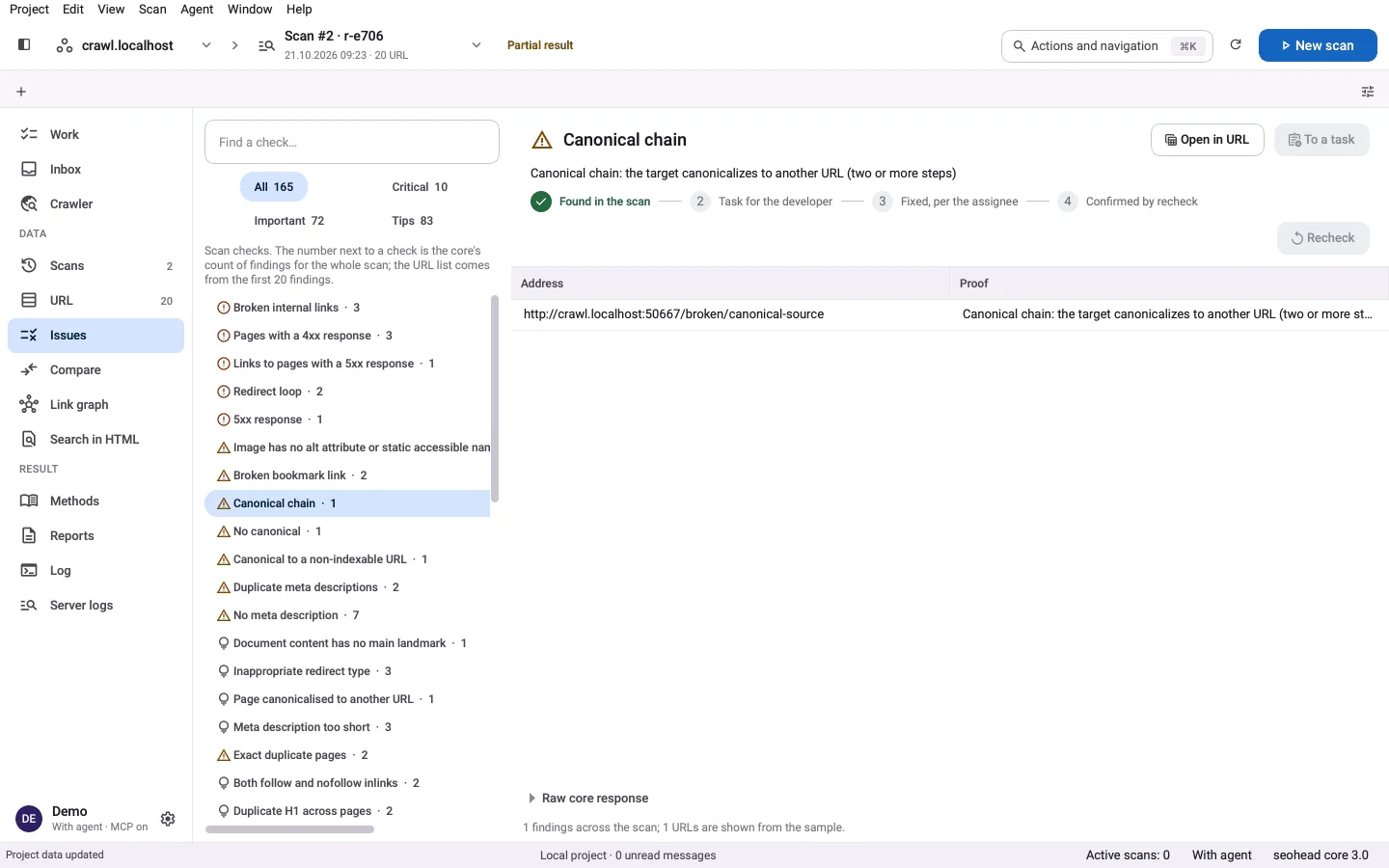Click the Open in URL button
The width and height of the screenshot is (1389, 868).
[1208, 140]
